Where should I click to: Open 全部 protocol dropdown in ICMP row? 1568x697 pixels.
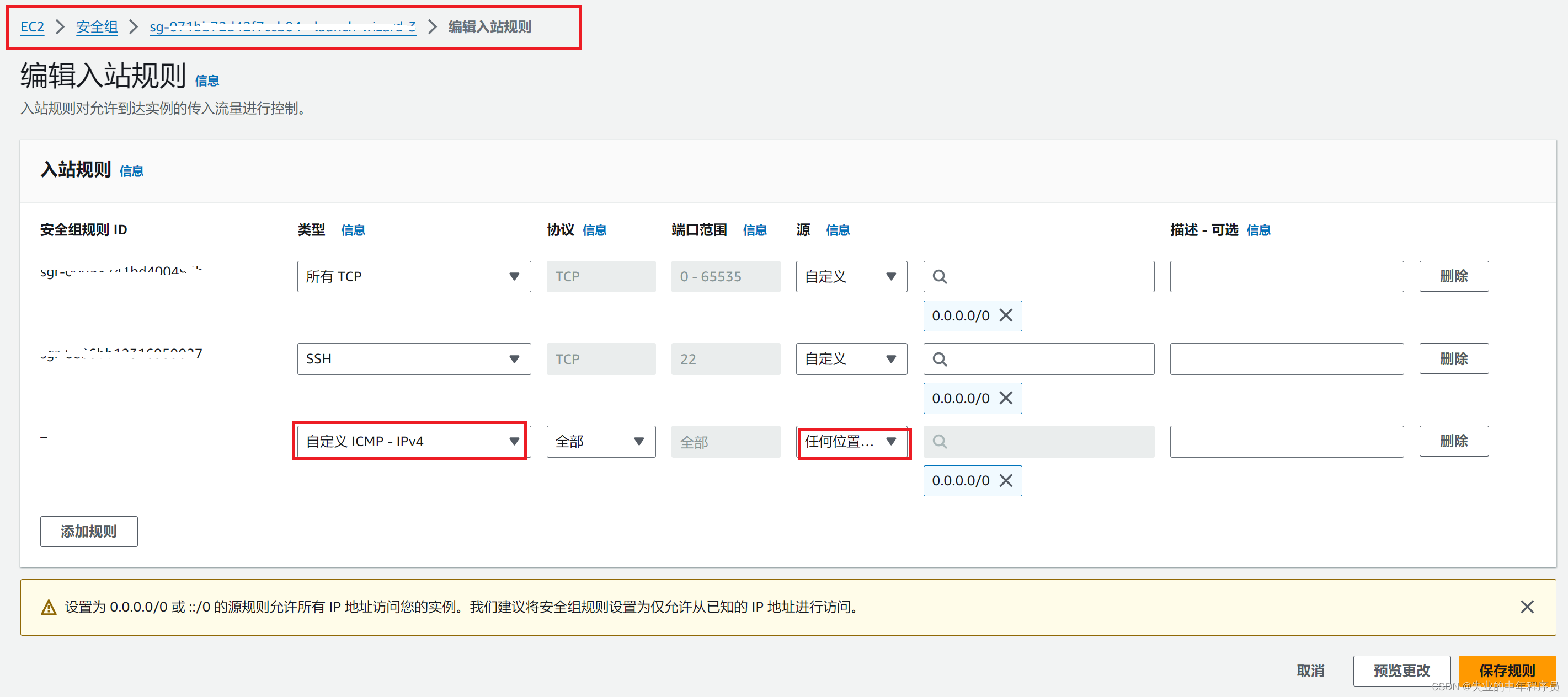click(601, 442)
